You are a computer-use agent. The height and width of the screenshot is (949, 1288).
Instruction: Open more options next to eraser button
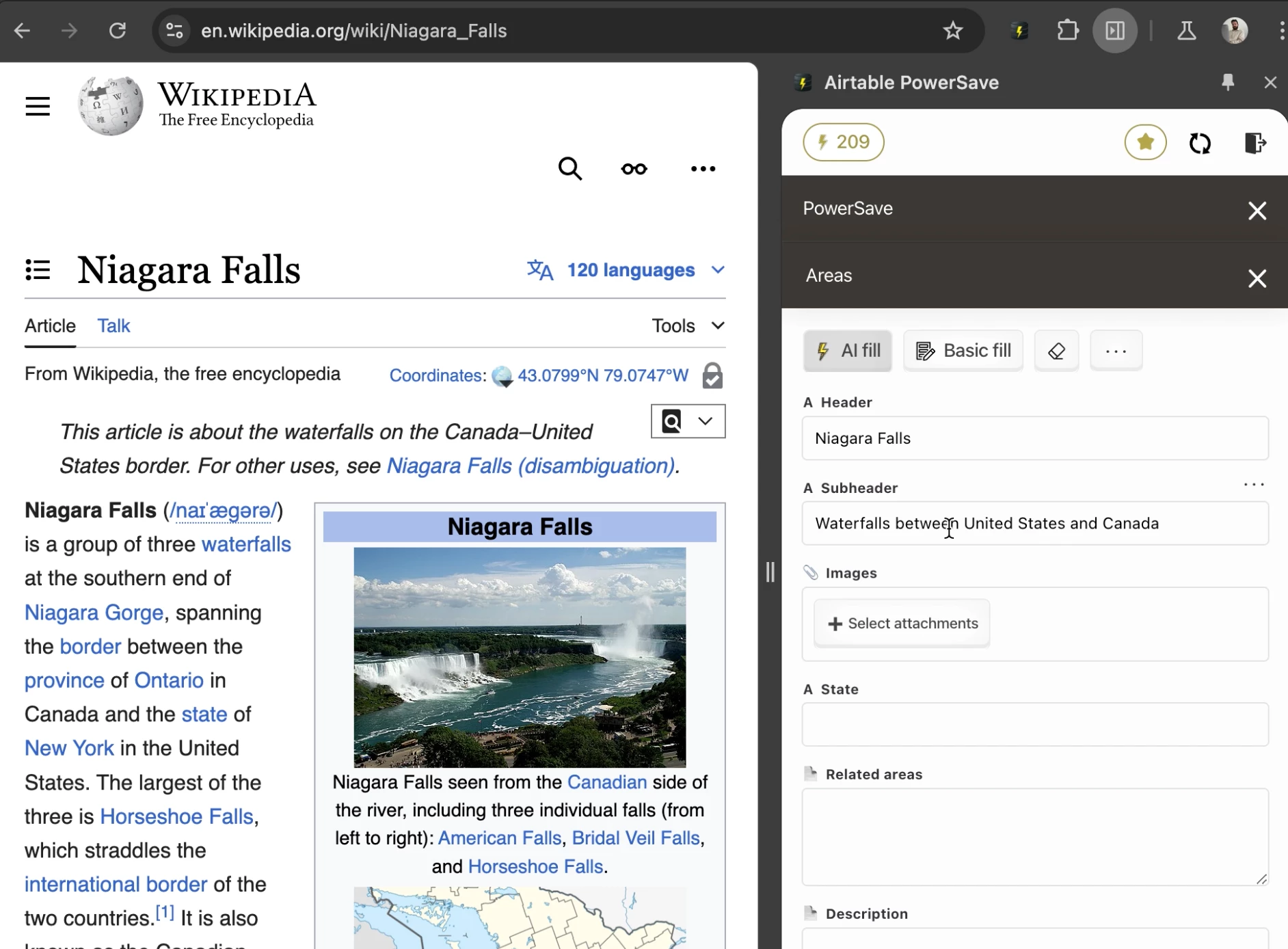[x=1116, y=351]
